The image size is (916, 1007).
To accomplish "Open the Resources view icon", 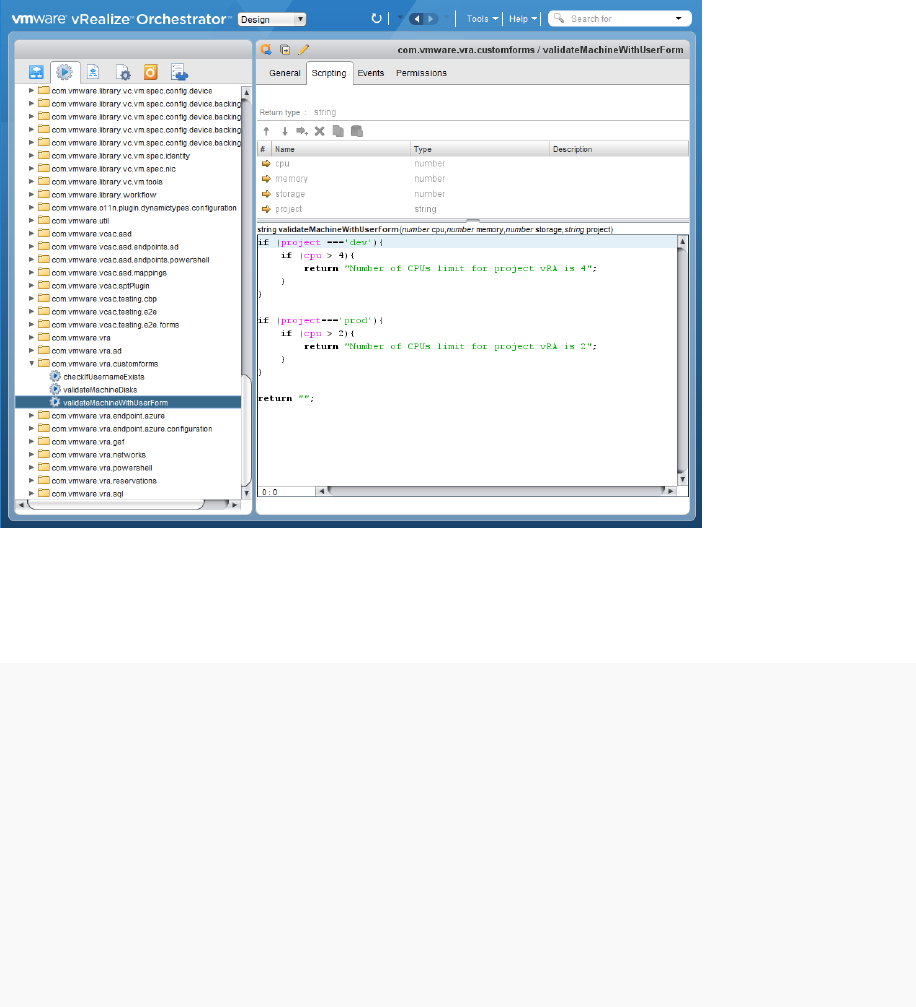I will pos(93,72).
